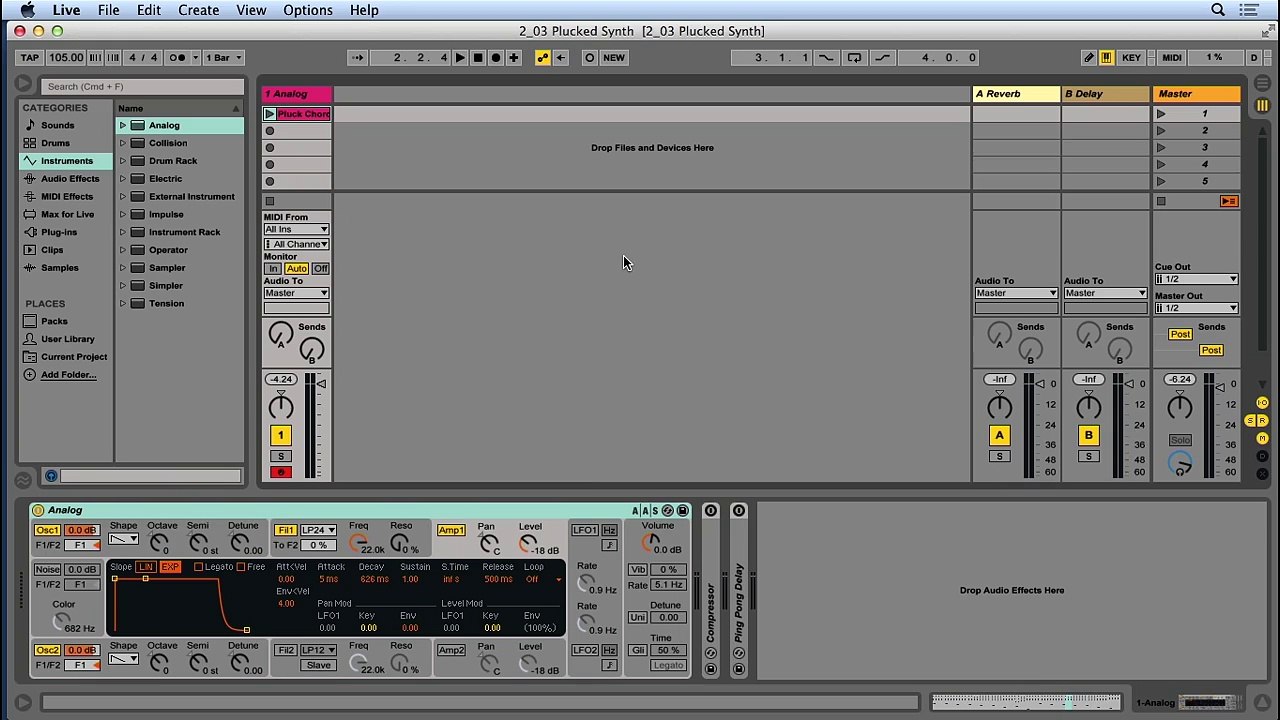Open the Create menu
The image size is (1280, 720).
click(198, 10)
